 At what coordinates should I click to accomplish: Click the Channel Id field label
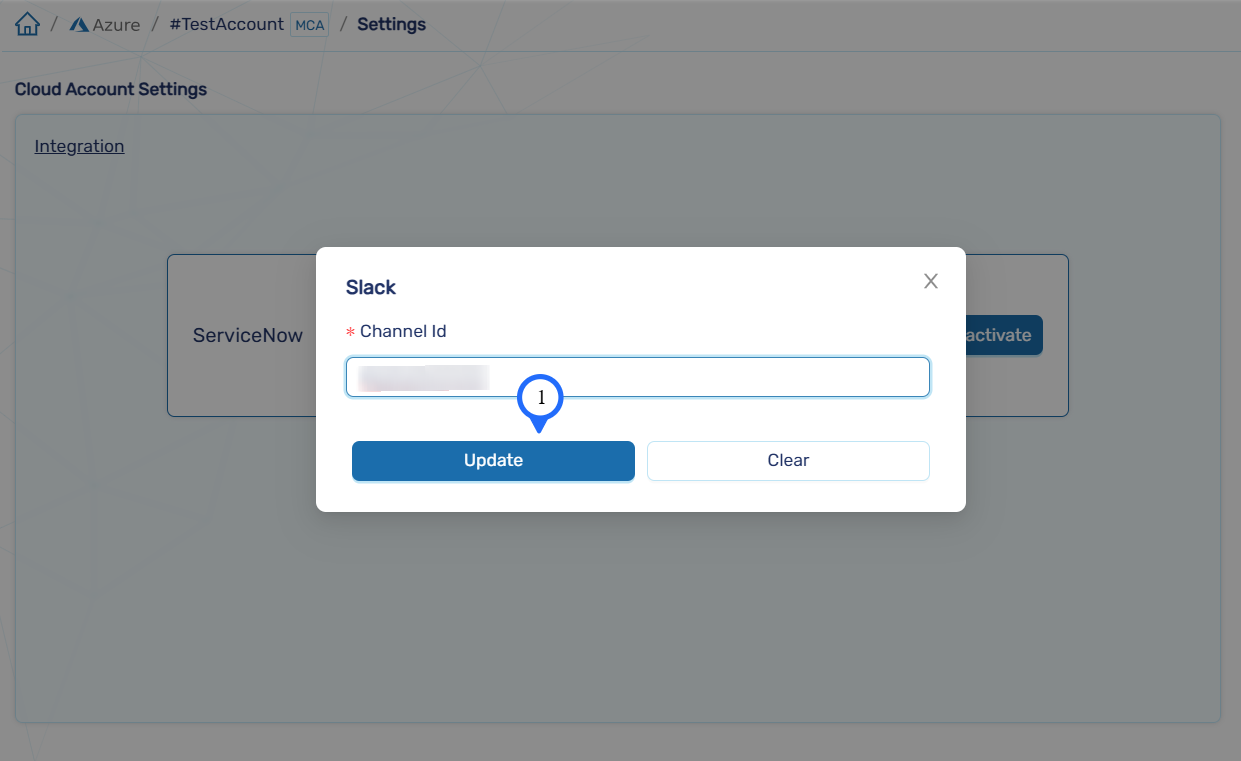(x=403, y=331)
